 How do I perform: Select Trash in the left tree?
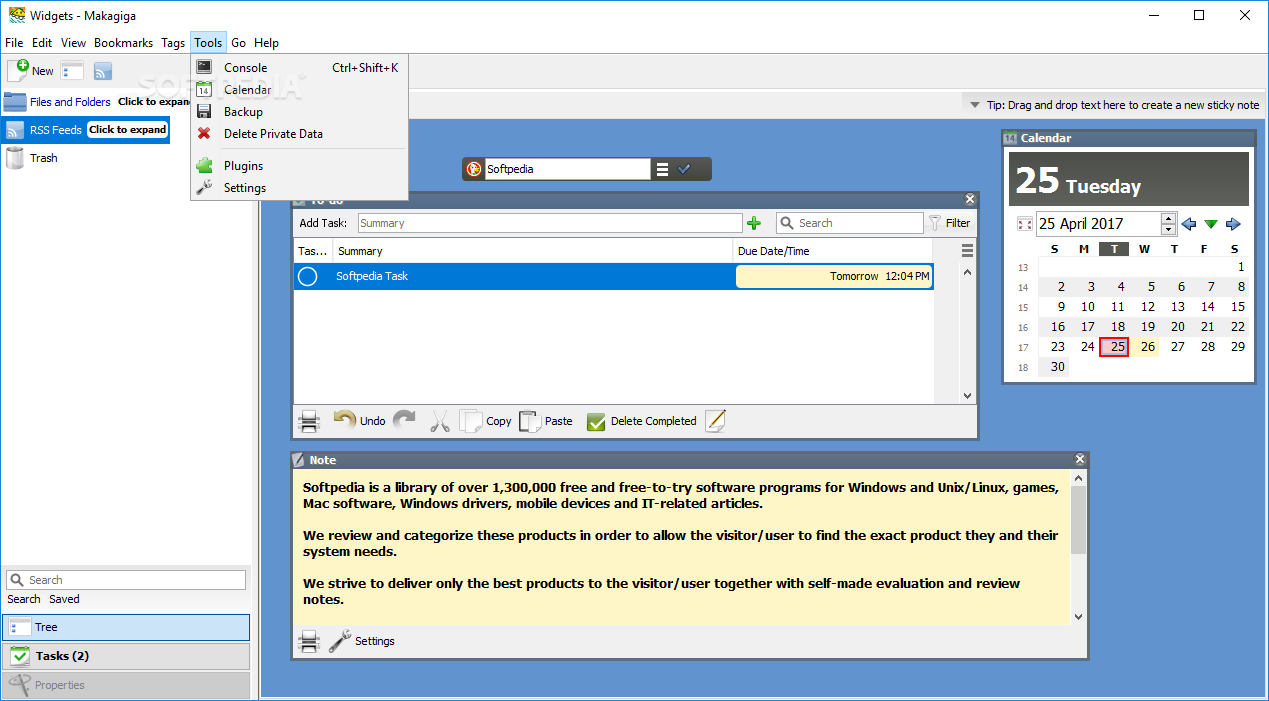click(x=43, y=158)
